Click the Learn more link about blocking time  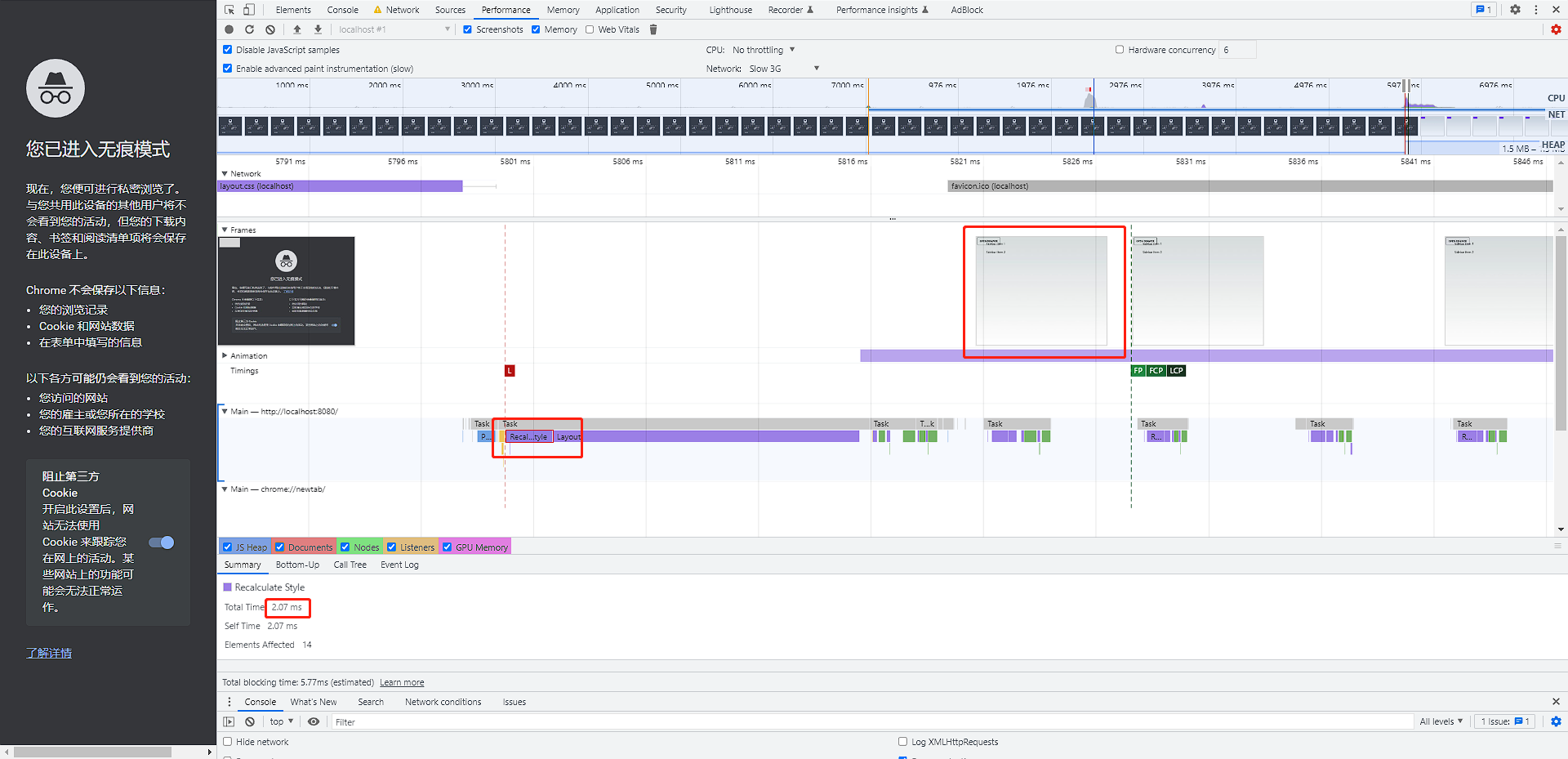pos(402,681)
